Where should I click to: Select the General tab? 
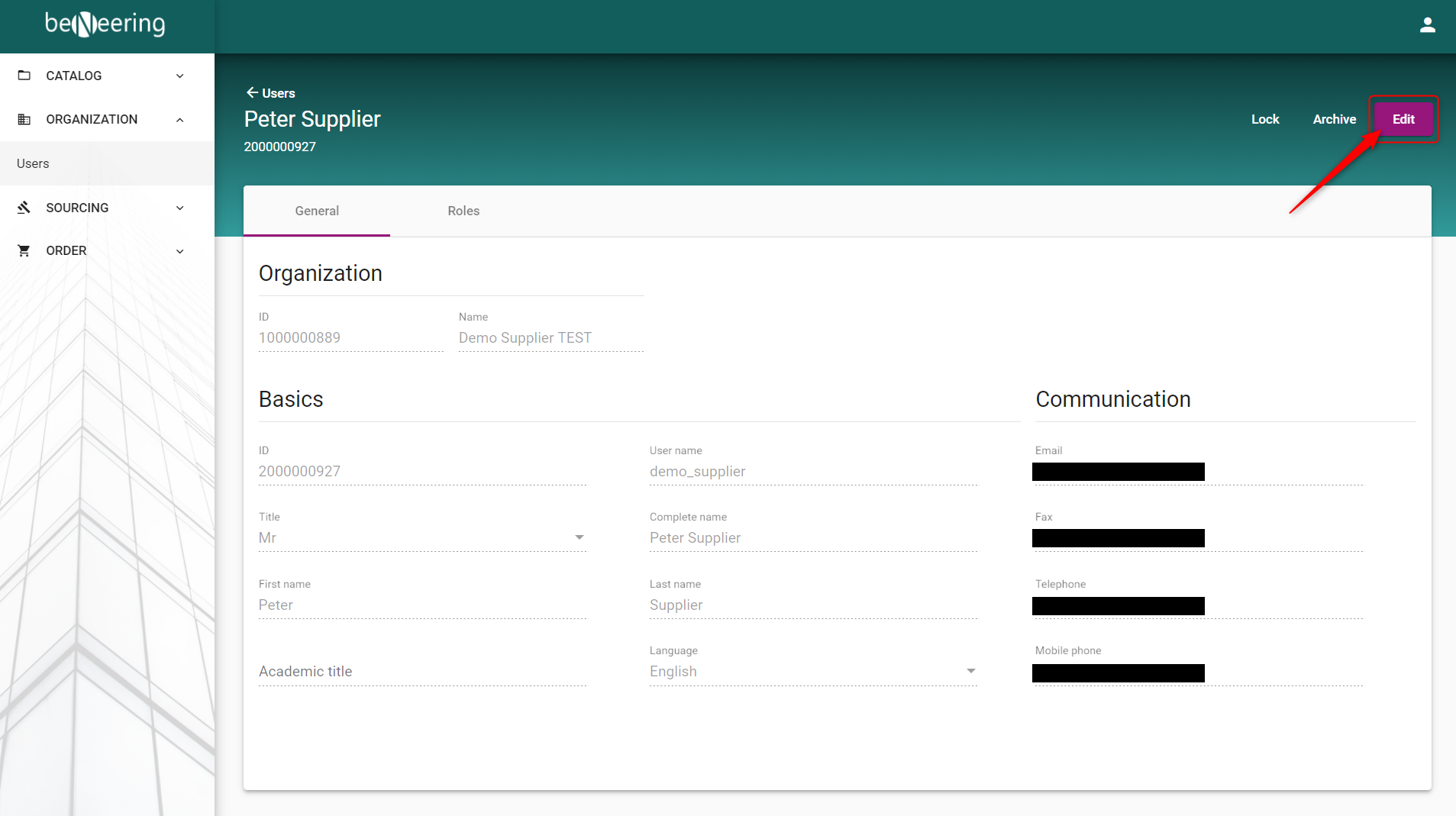[317, 211]
